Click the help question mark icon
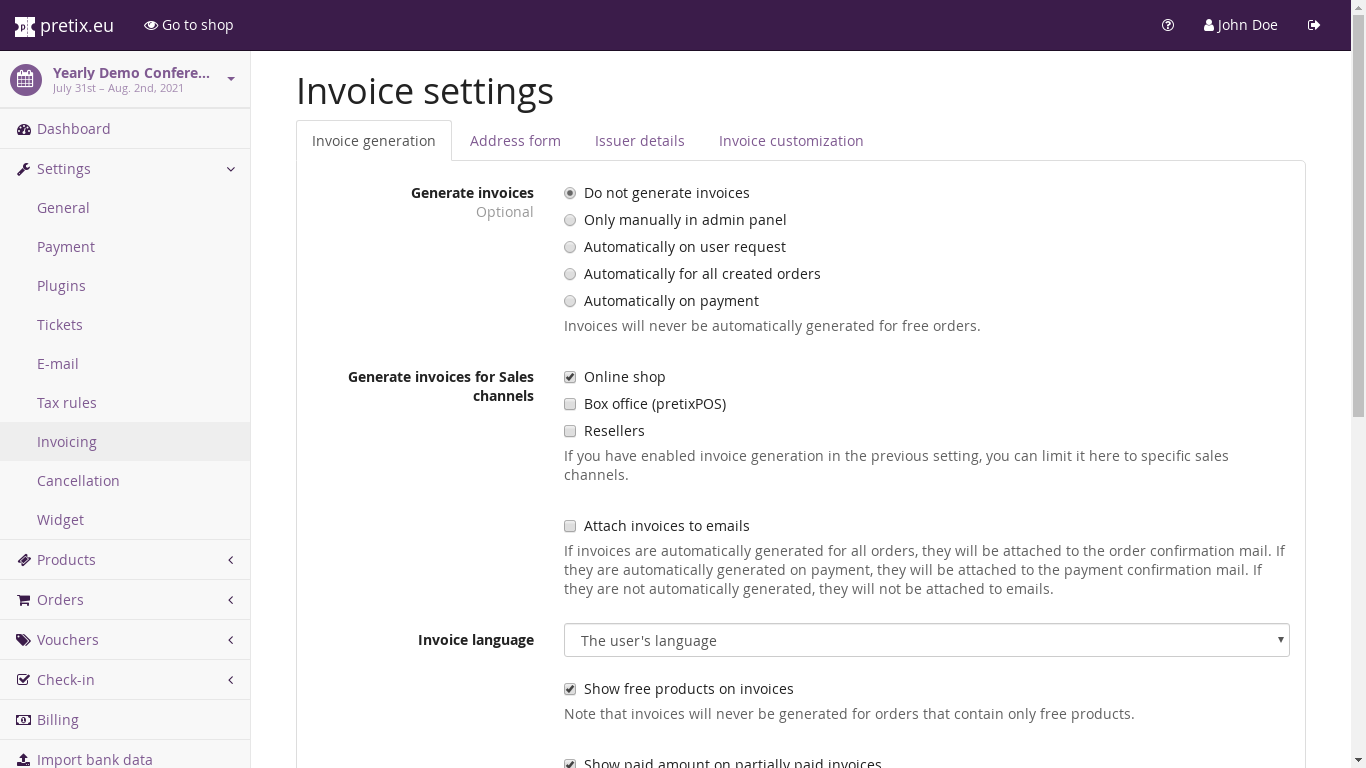The height and width of the screenshot is (768, 1366). pyautogui.click(x=1168, y=25)
